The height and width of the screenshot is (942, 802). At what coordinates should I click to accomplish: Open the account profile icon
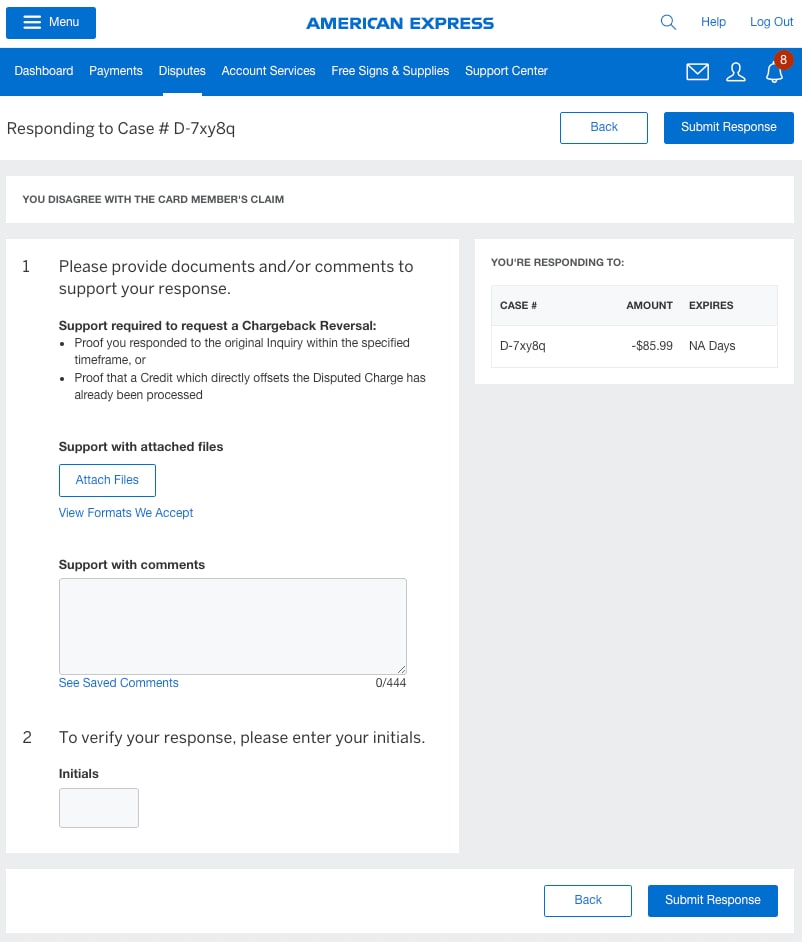pyautogui.click(x=736, y=71)
